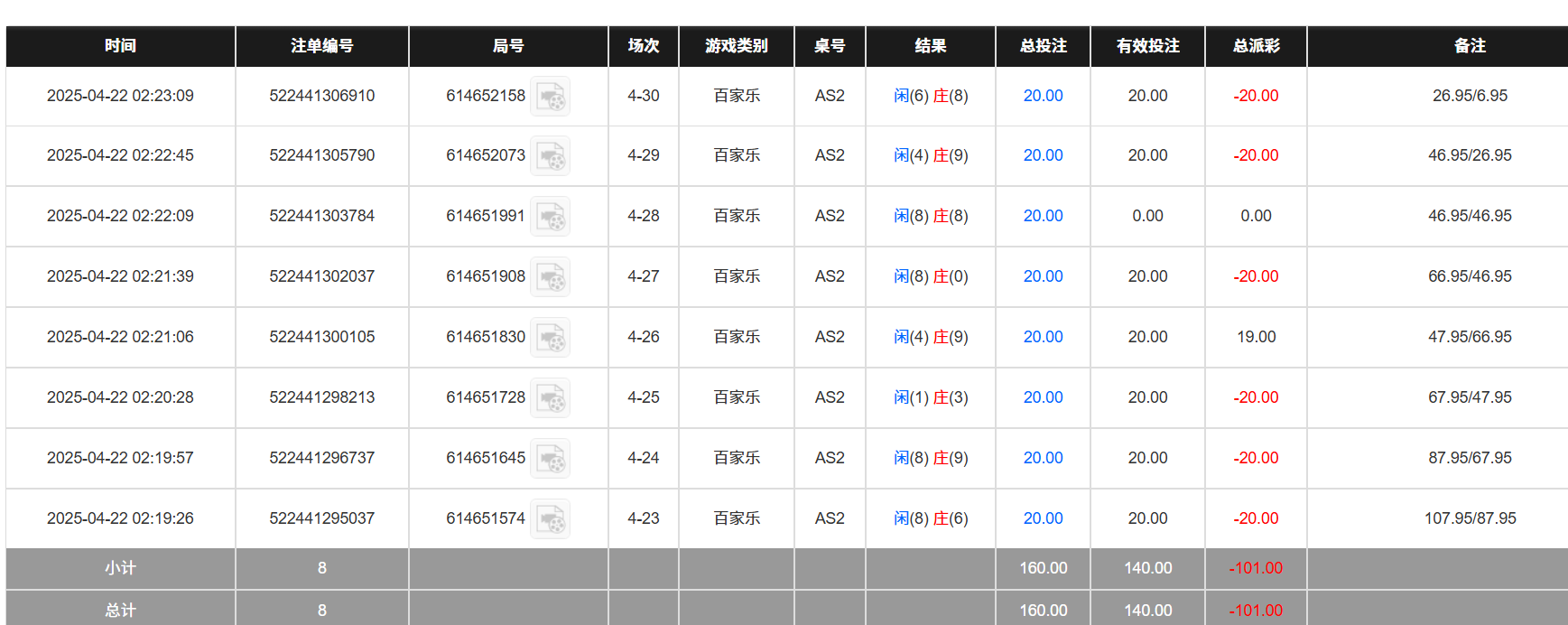Viewport: 1568px width, 625px height.
Task: Click the 有效投注 column header
Action: [1147, 46]
